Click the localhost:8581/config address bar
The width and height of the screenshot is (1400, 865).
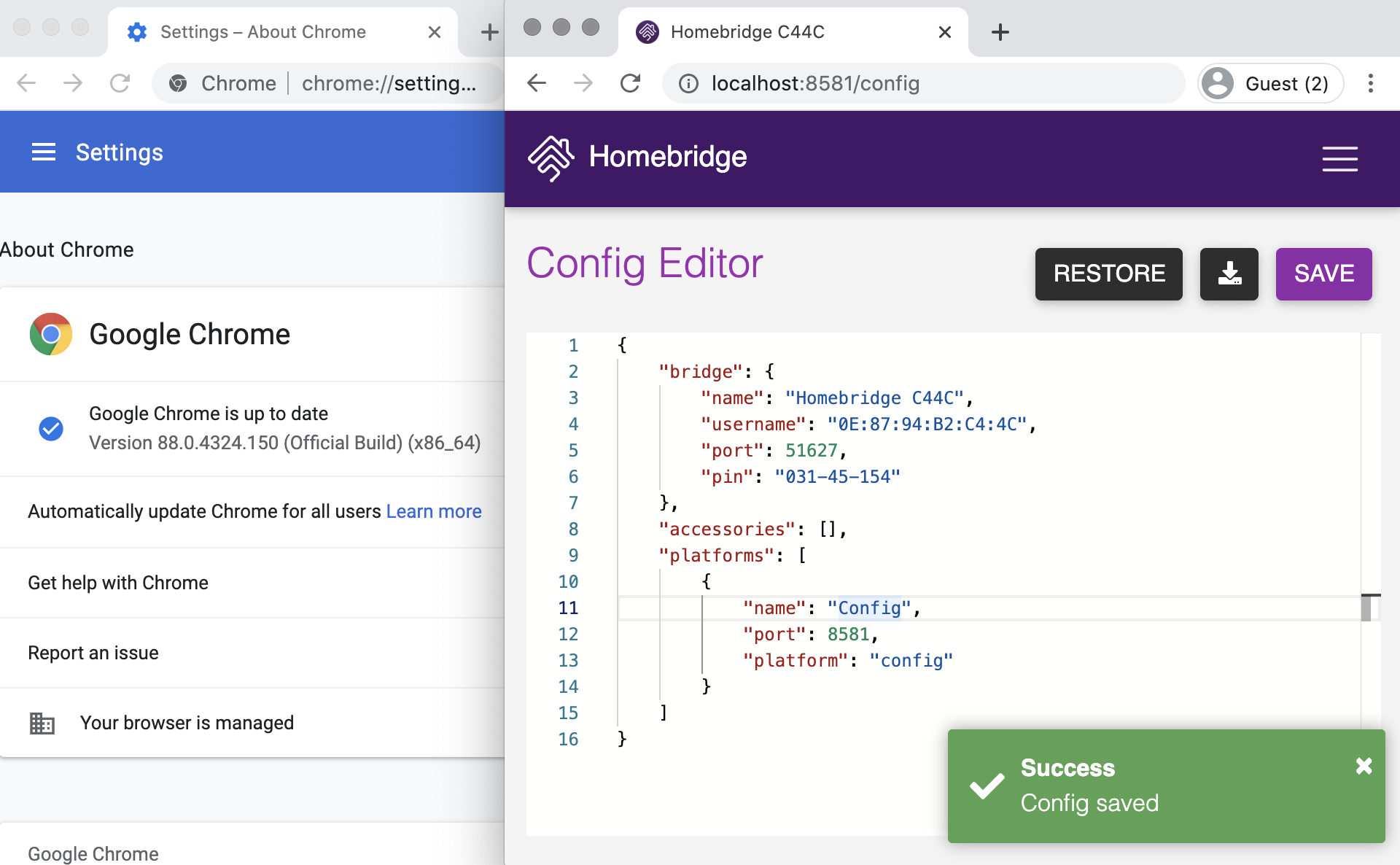click(923, 84)
